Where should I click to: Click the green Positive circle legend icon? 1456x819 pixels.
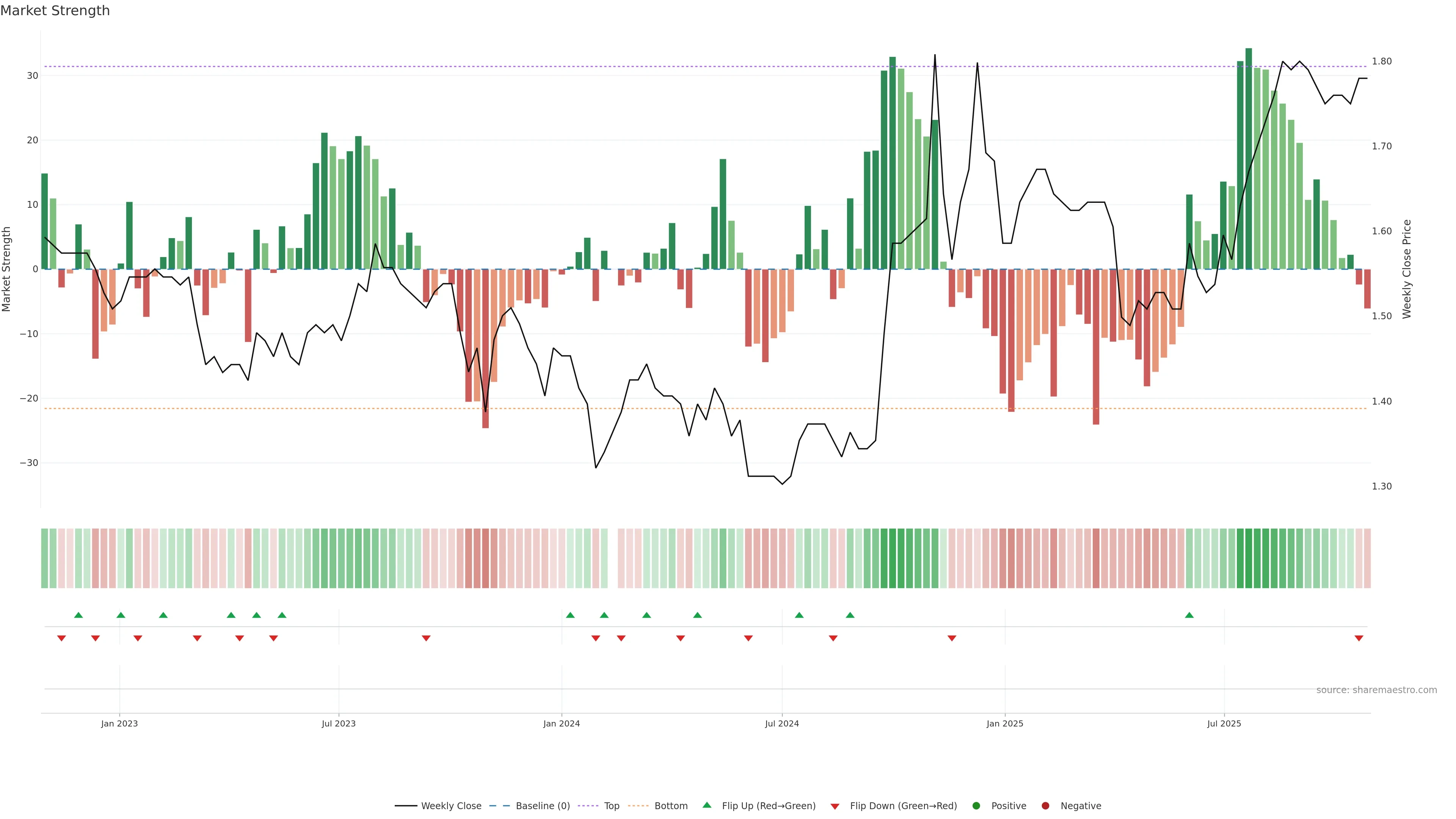(x=976, y=806)
